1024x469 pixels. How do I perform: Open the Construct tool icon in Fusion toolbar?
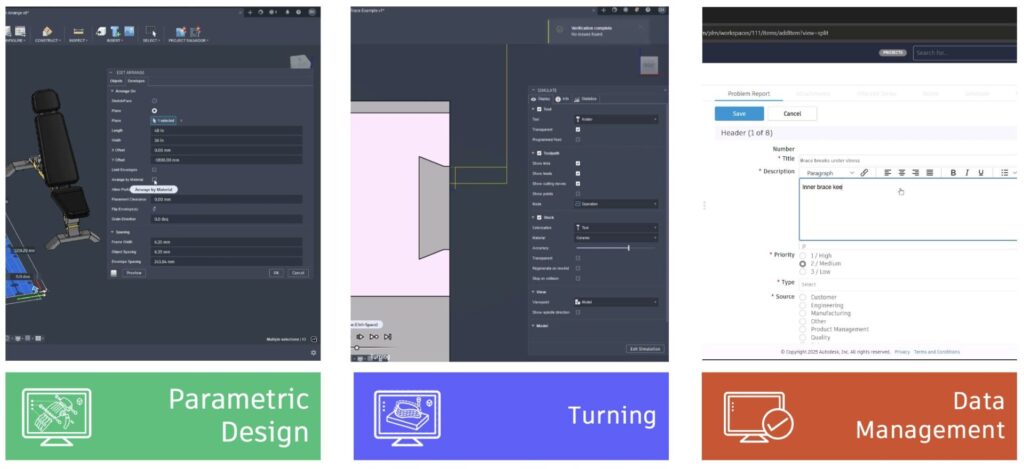pos(46,31)
